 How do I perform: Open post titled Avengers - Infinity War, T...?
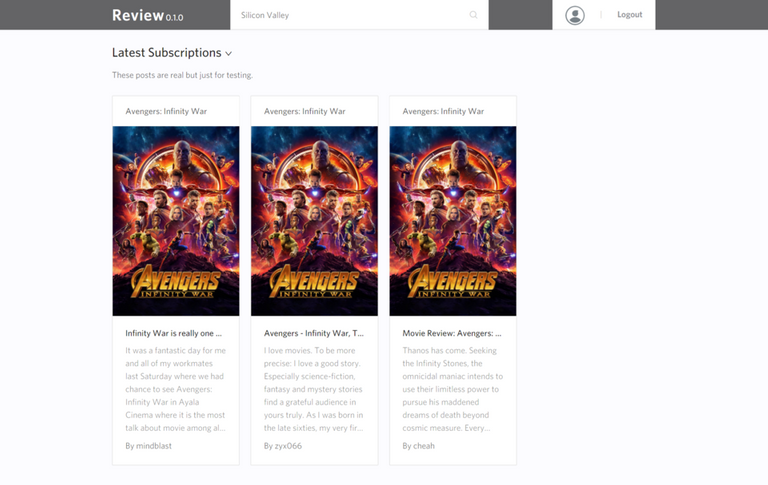point(313,333)
